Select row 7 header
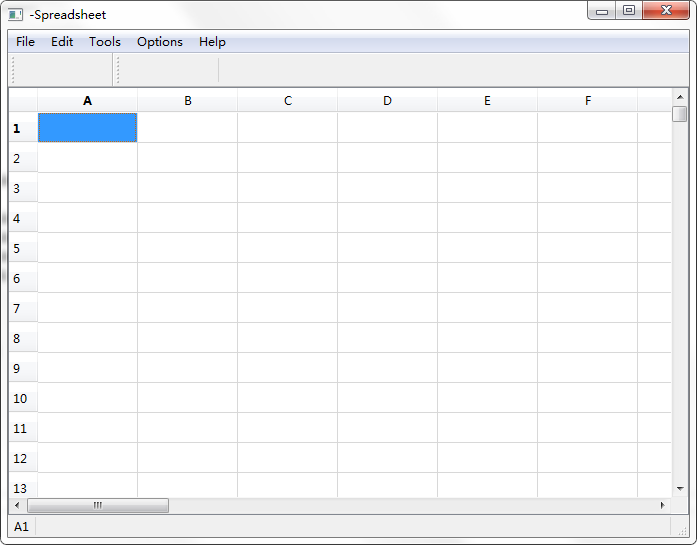This screenshot has height=545, width=697. click(x=23, y=308)
